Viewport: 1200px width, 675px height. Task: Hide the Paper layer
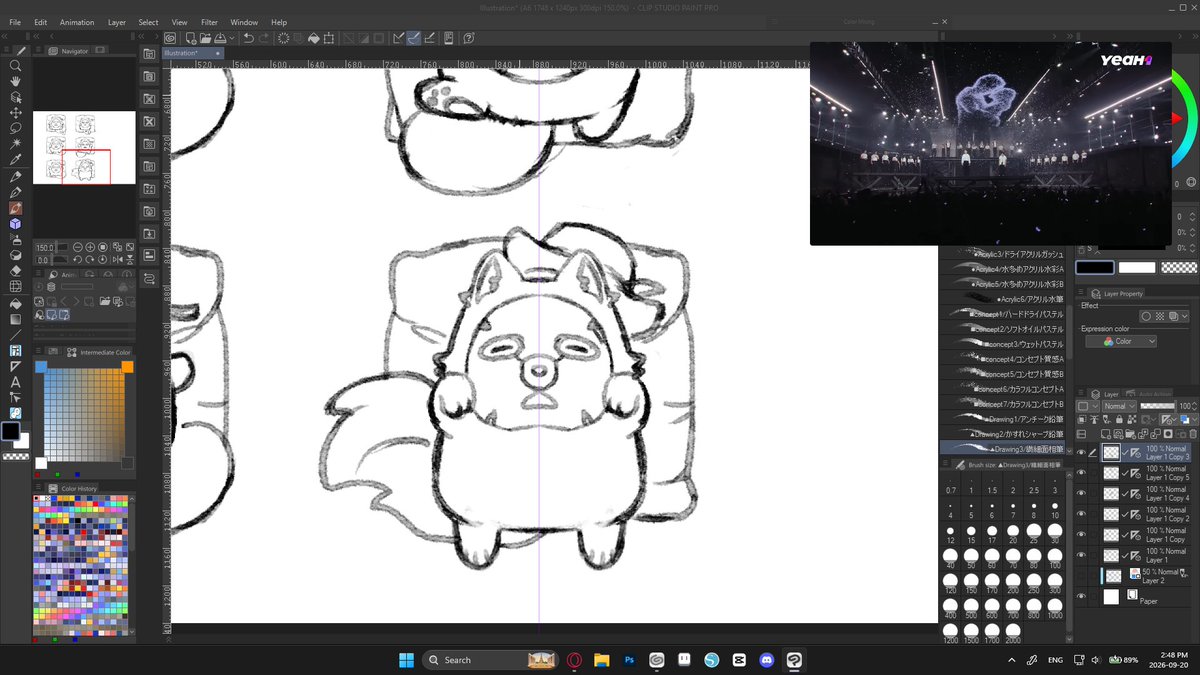[1081, 597]
